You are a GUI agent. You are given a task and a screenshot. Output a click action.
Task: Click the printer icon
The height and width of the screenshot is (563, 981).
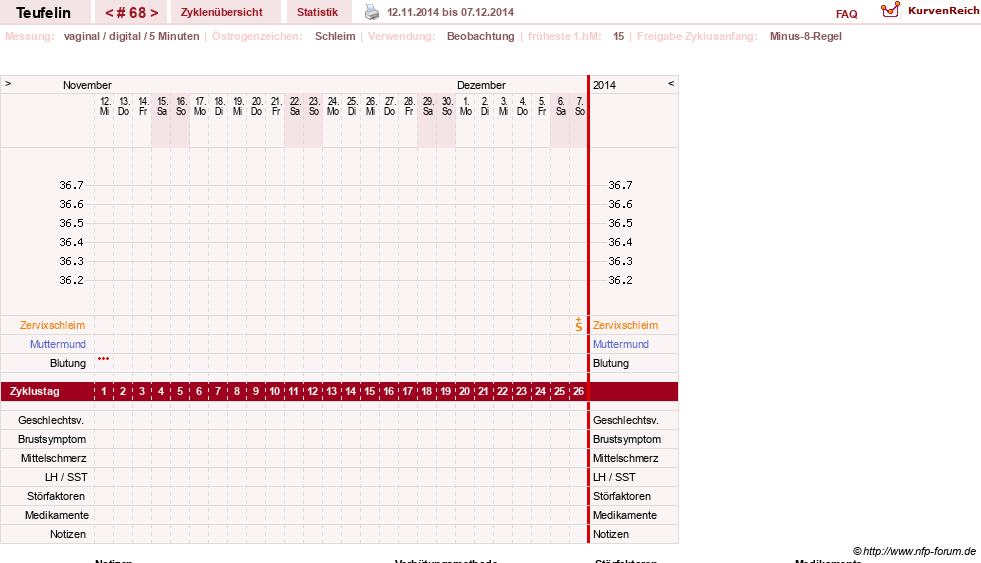[x=372, y=12]
